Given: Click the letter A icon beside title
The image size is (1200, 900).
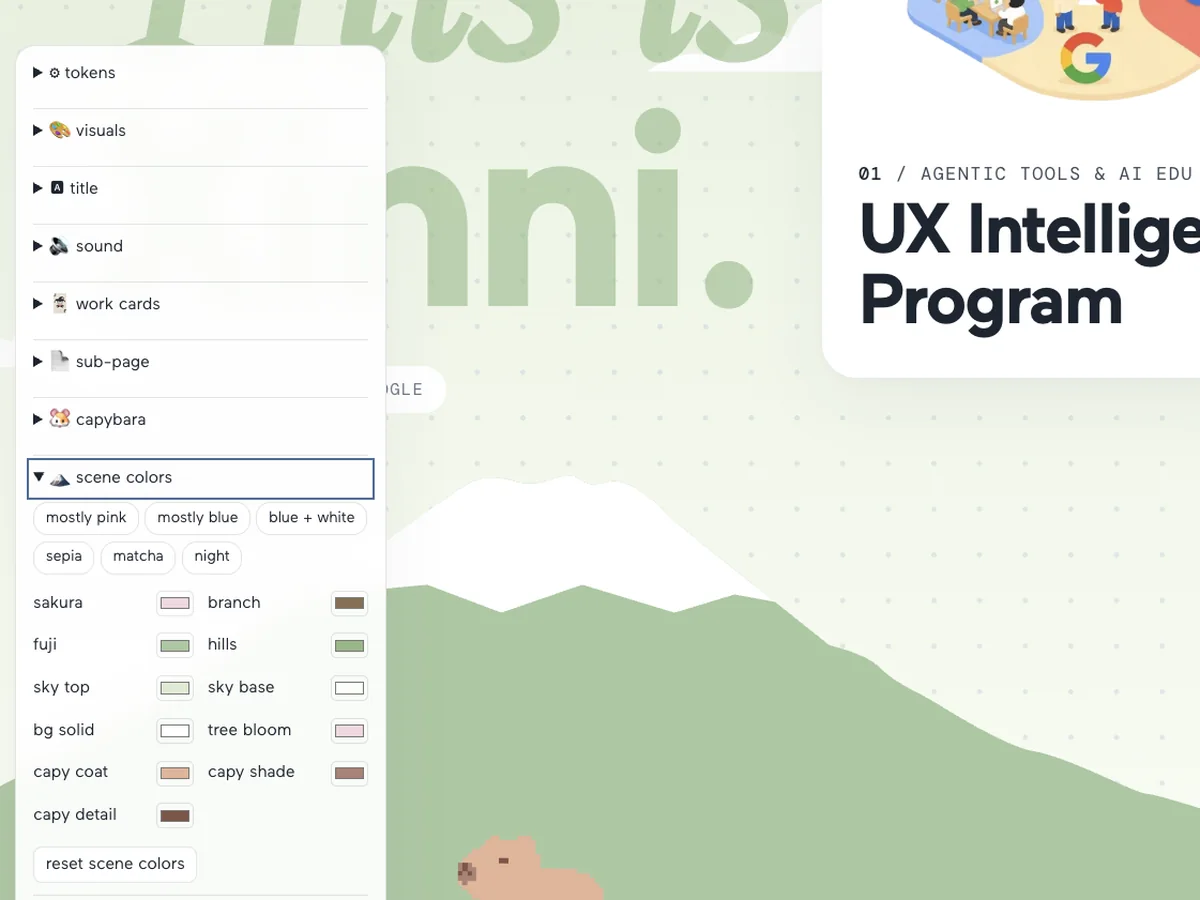Looking at the screenshot, I should [x=57, y=188].
